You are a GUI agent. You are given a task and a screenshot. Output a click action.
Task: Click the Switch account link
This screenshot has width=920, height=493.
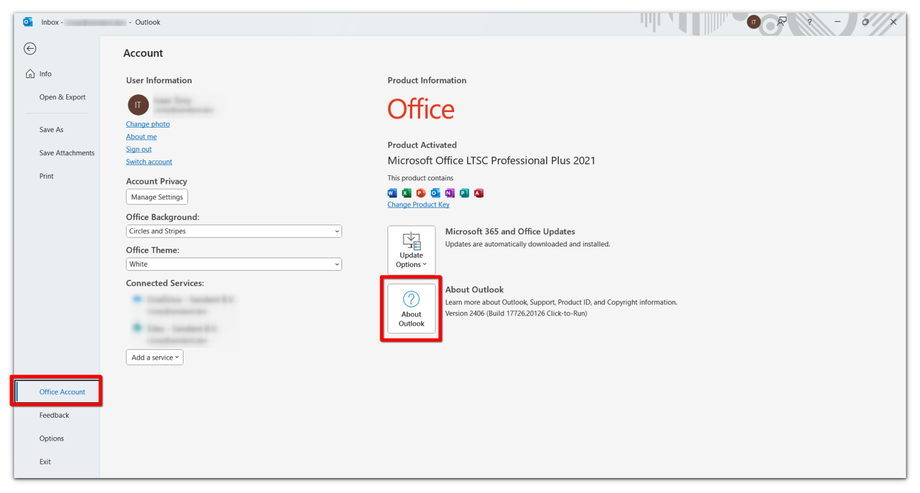coord(149,162)
